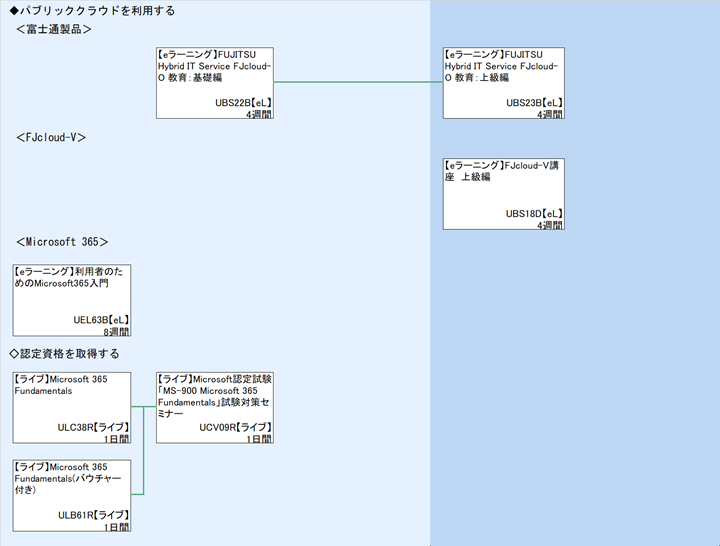The width and height of the screenshot is (720, 546).
Task: Open the FJcloud-V講座 上級編 course box
Action: 504,194
